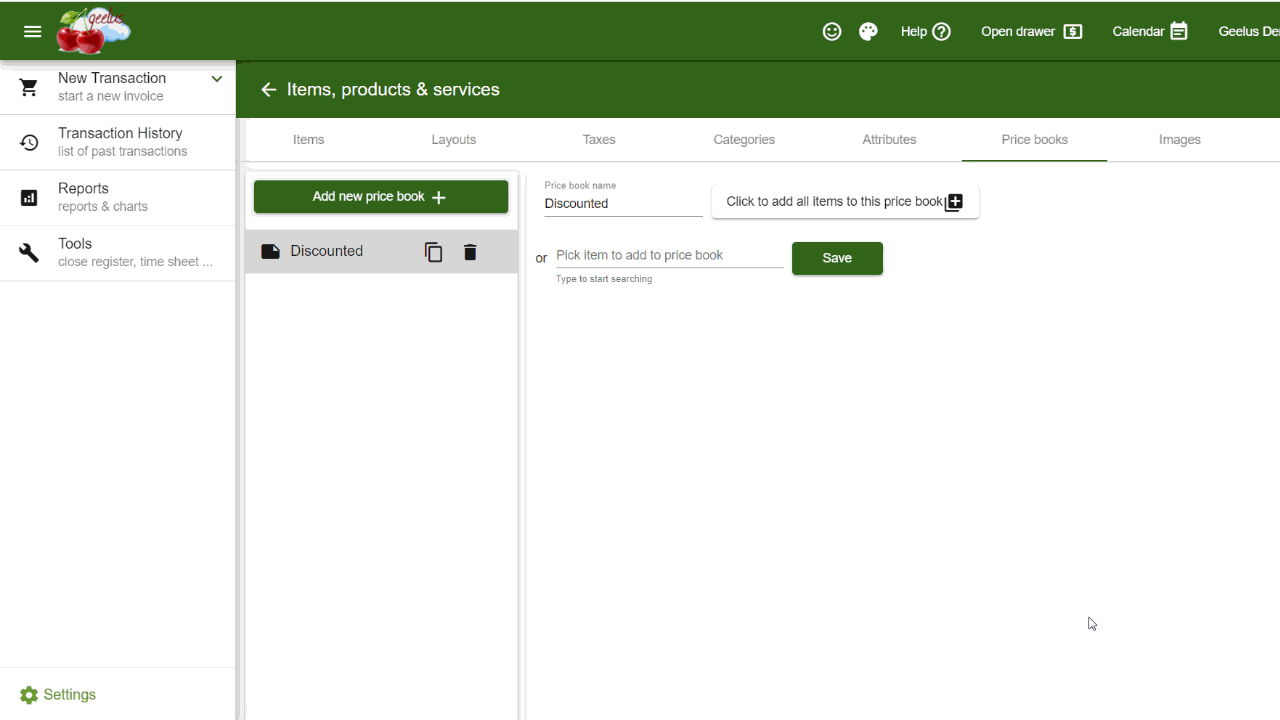The height and width of the screenshot is (720, 1280).
Task: Switch to the Images tab
Action: click(1179, 140)
